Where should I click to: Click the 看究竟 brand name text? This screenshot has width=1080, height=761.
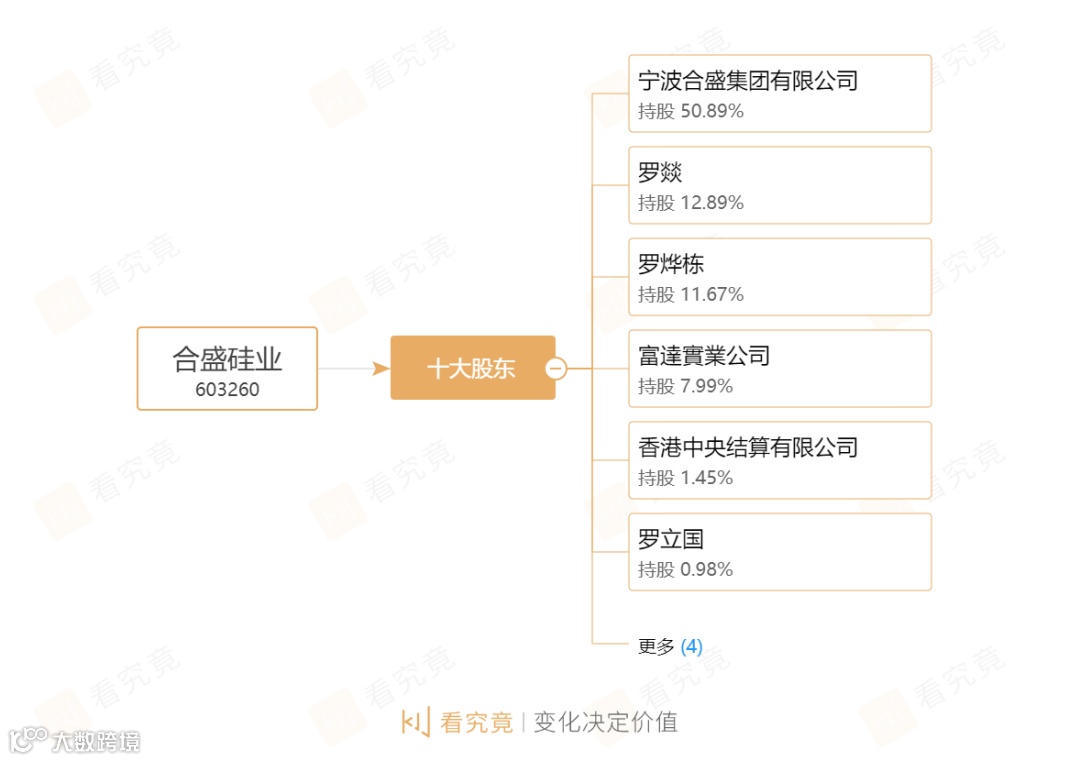click(477, 722)
